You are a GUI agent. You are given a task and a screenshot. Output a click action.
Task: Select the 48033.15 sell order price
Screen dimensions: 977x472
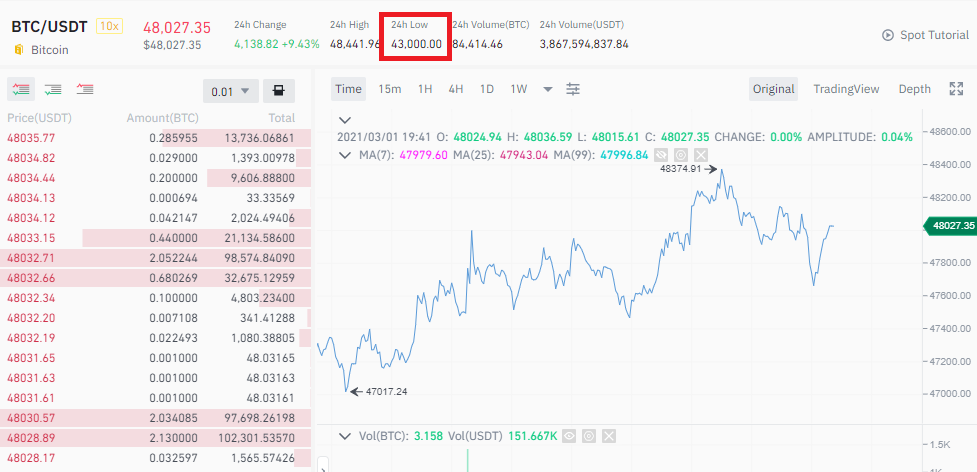(x=31, y=238)
